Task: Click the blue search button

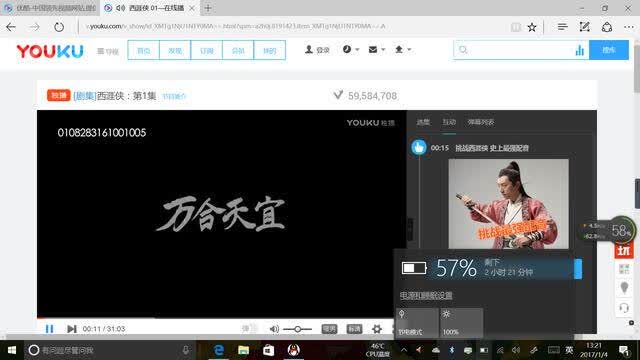Action: (x=609, y=50)
